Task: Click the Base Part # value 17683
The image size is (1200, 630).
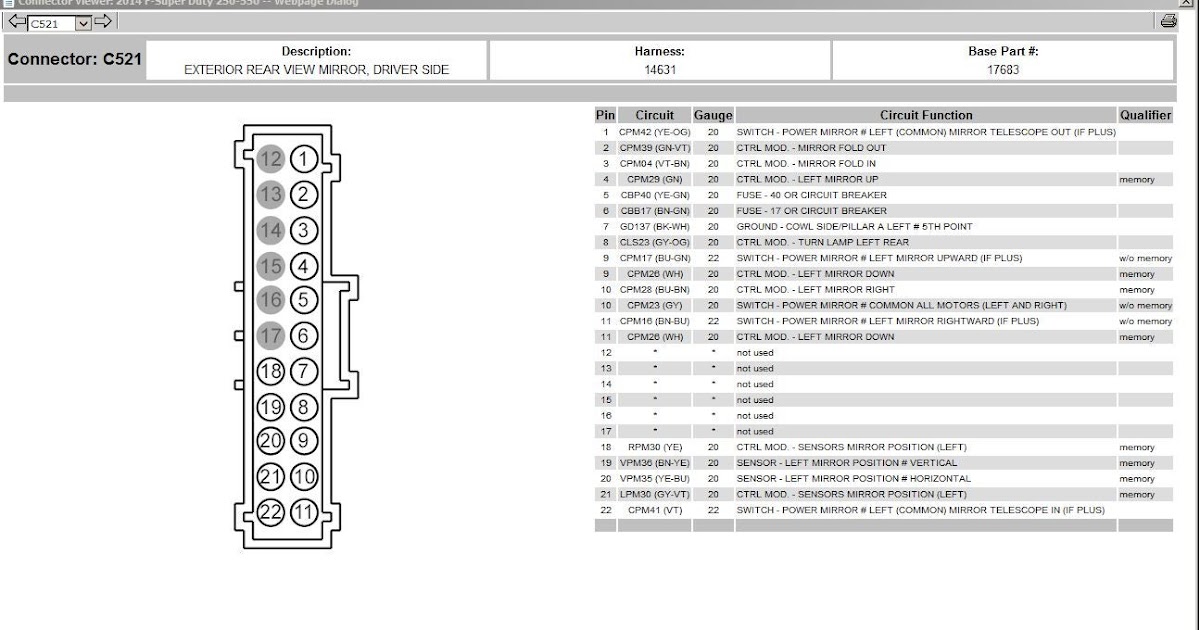Action: click(x=1003, y=70)
